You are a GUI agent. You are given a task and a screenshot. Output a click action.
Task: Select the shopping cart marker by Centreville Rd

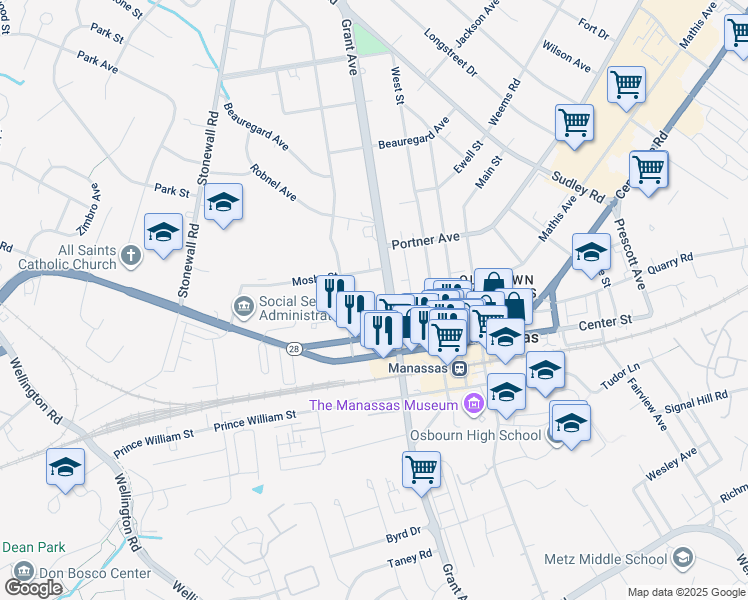(x=648, y=172)
